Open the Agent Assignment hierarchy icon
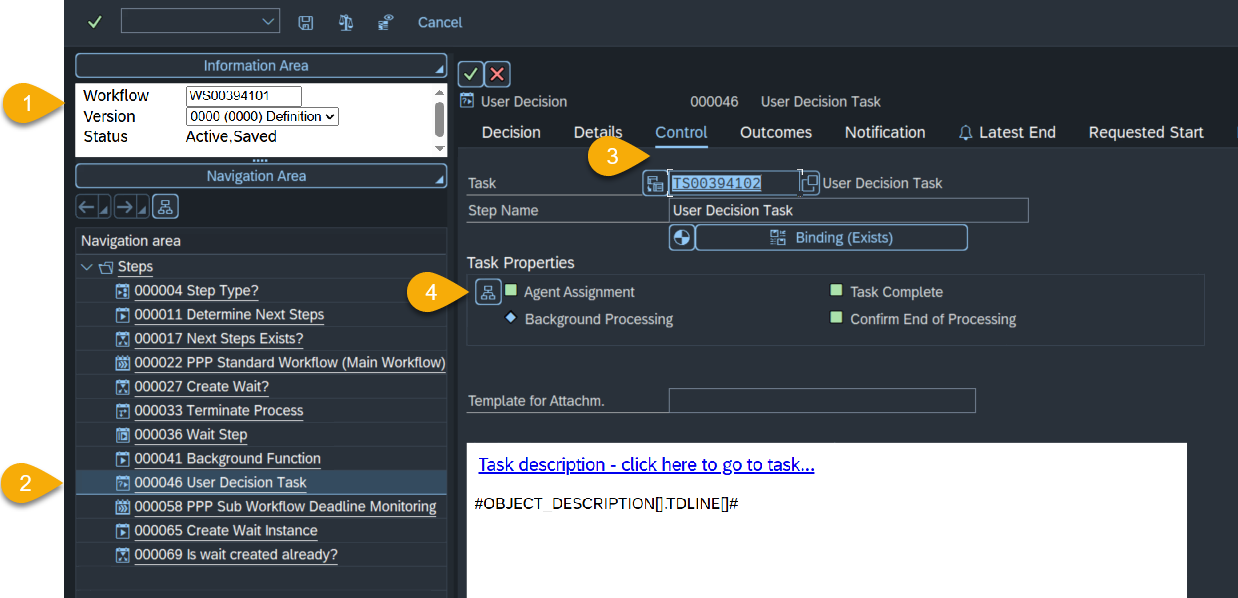1238x598 pixels. click(488, 292)
